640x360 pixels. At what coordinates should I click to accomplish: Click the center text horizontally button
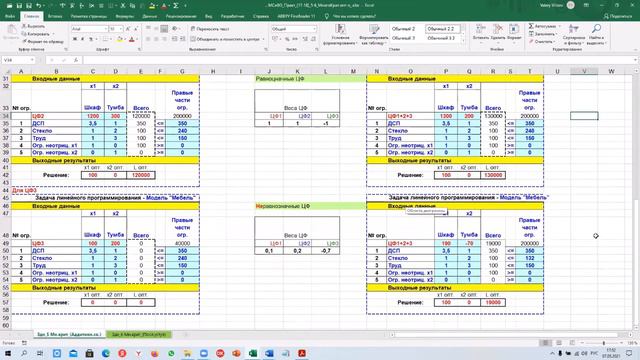(x=156, y=39)
